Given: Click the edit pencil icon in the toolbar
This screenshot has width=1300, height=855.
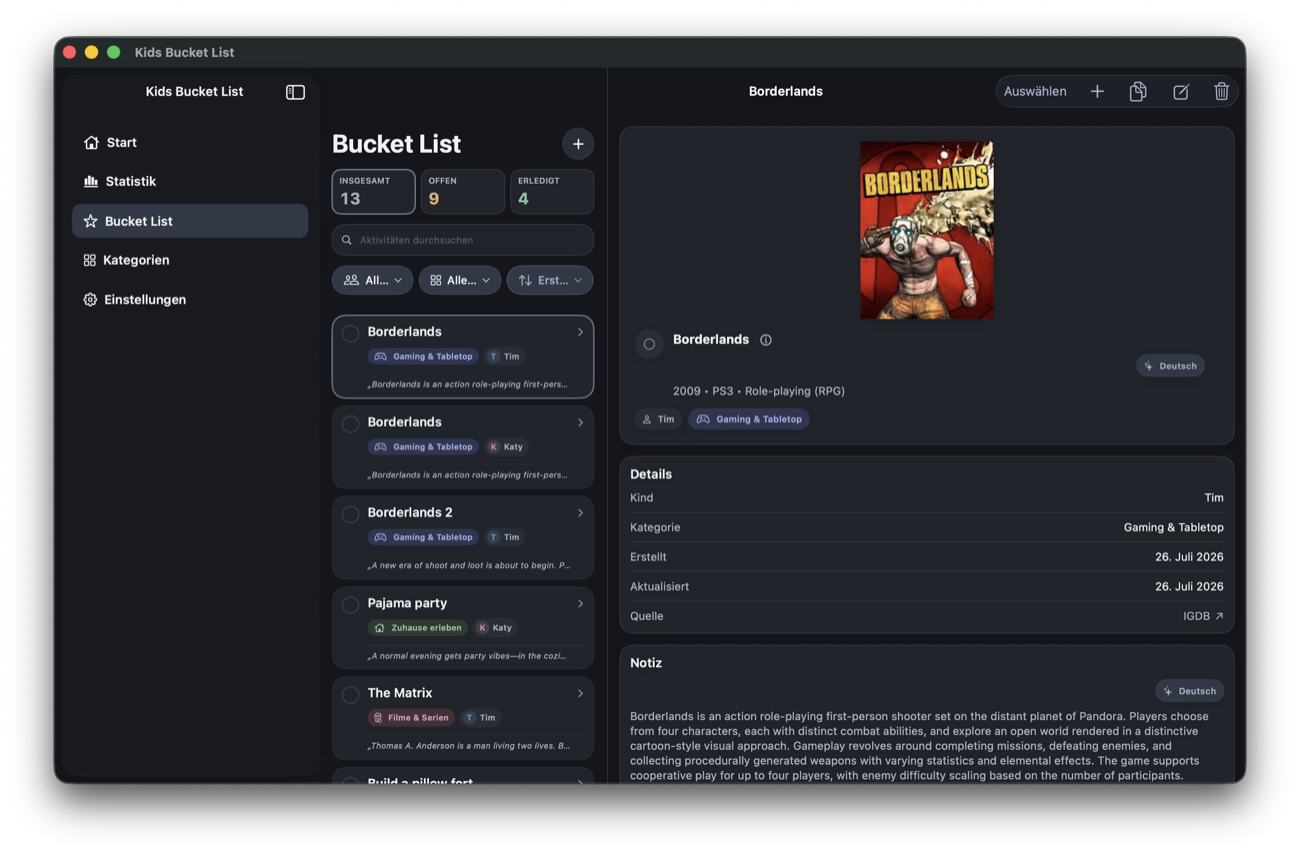Looking at the screenshot, I should tap(1180, 92).
